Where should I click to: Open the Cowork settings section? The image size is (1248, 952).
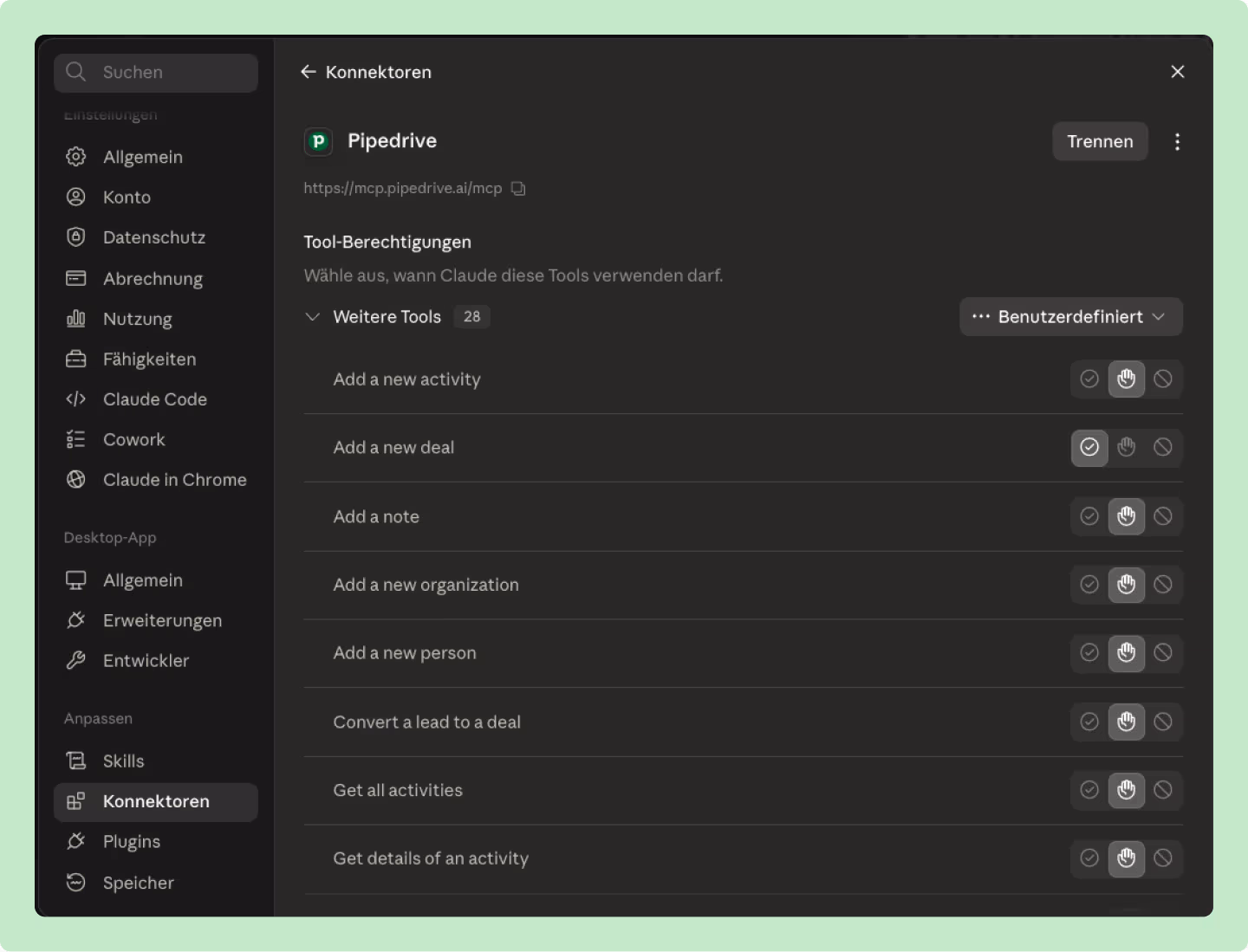pyautogui.click(x=156, y=440)
